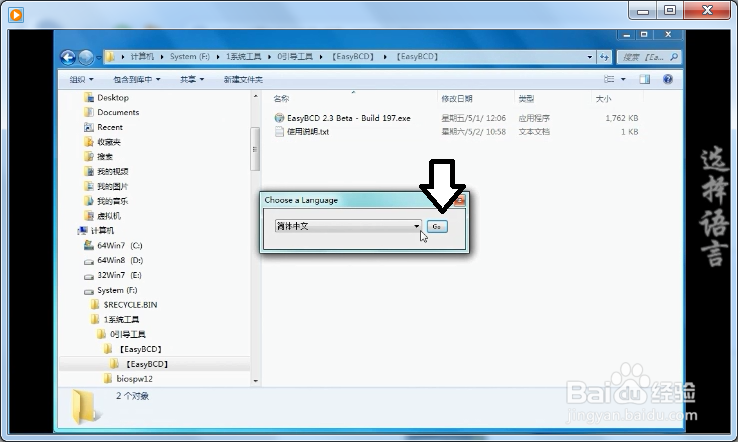Select 0引导工具 folder in tree
This screenshot has width=738, height=442.
point(128,335)
